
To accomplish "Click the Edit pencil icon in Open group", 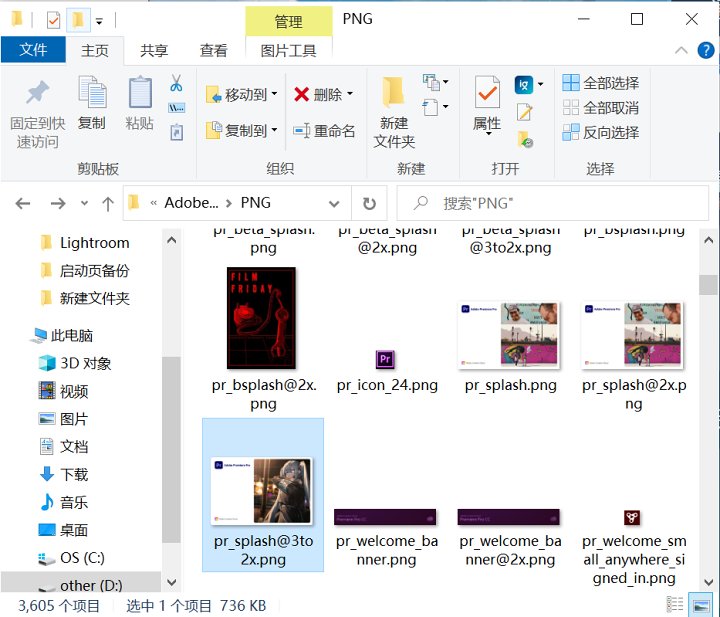I will [524, 112].
